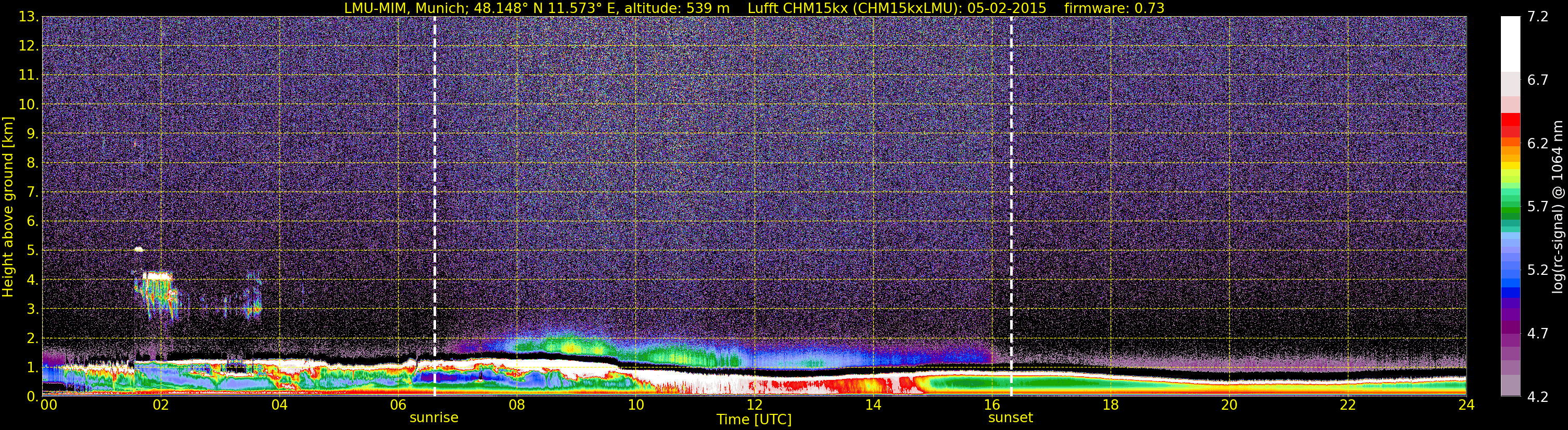
Task: Click the colorbar tick value 6.7
Action: click(1538, 80)
